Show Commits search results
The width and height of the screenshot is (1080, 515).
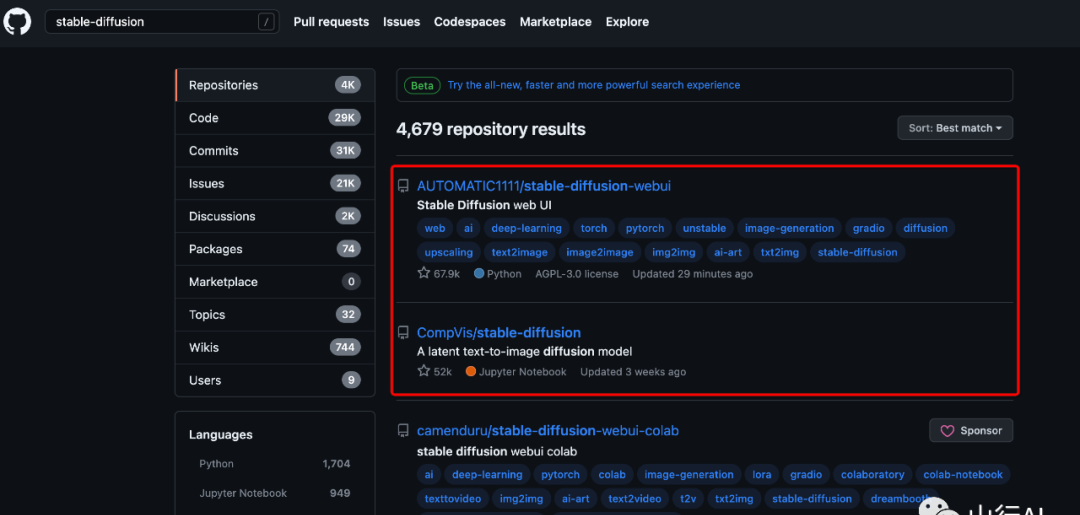(x=275, y=151)
